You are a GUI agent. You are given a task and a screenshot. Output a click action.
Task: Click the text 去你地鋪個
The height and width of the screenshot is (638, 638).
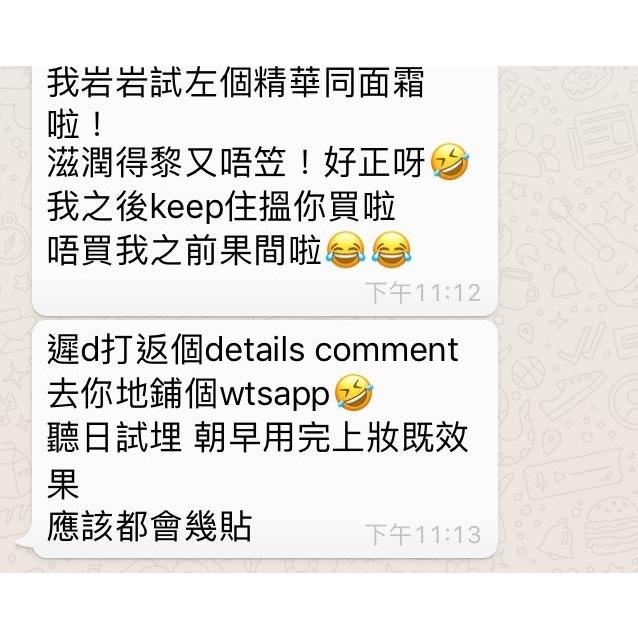coord(133,395)
